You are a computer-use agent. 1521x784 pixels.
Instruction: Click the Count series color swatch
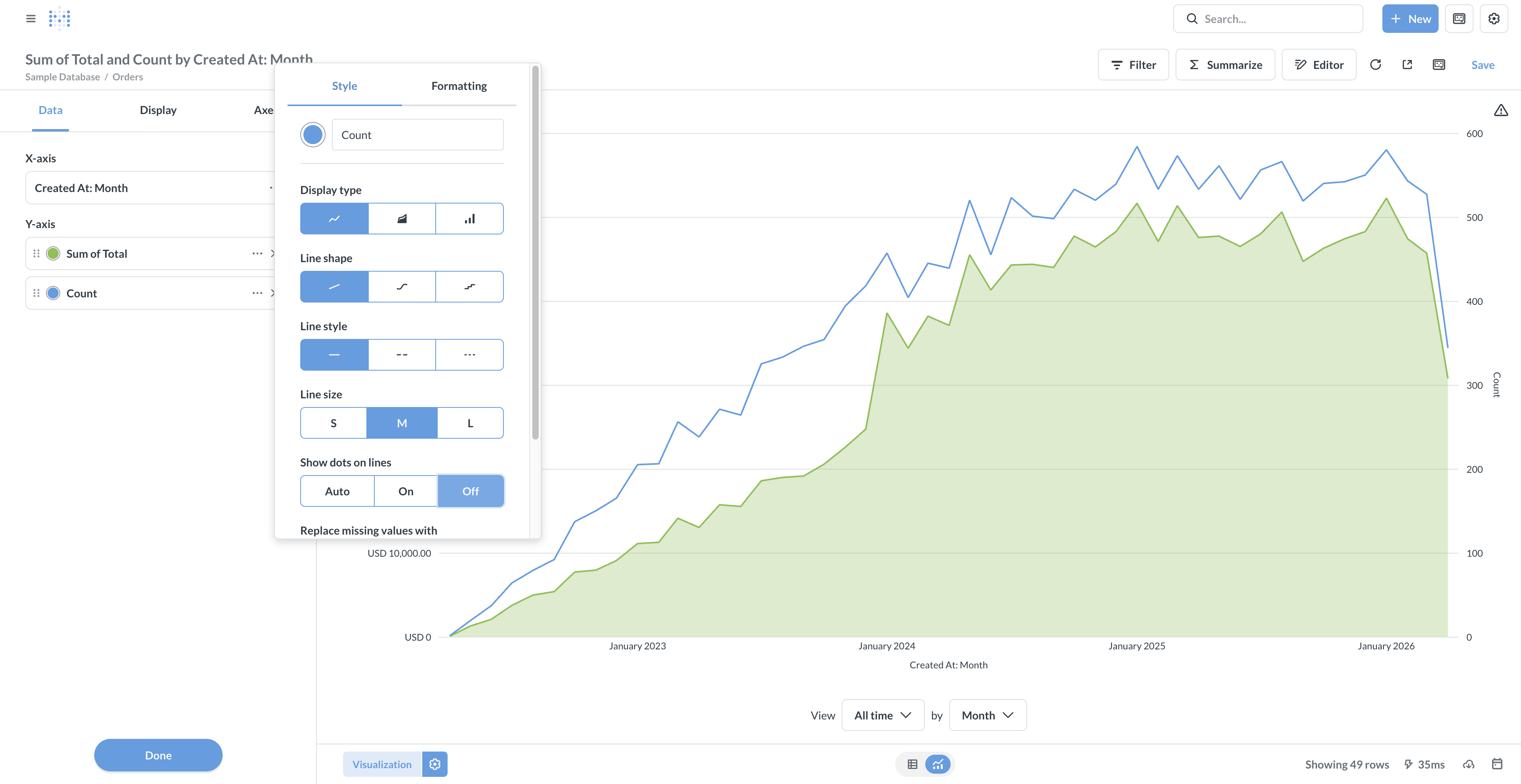[x=313, y=135]
